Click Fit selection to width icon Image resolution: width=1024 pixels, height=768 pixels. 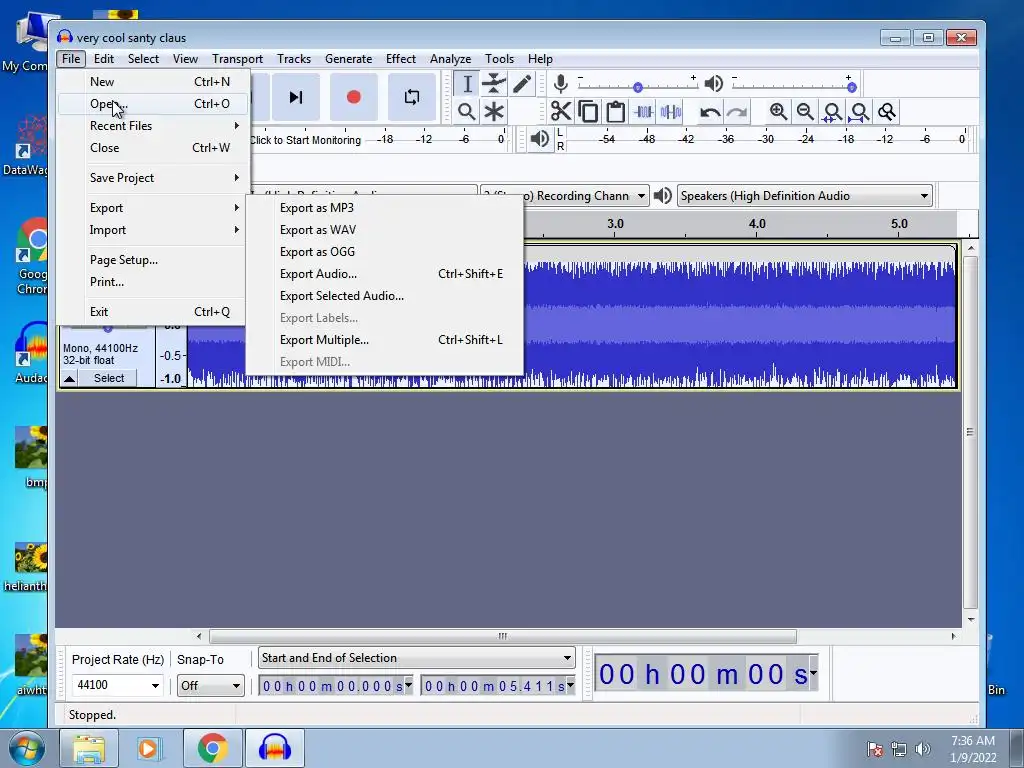[x=832, y=112]
